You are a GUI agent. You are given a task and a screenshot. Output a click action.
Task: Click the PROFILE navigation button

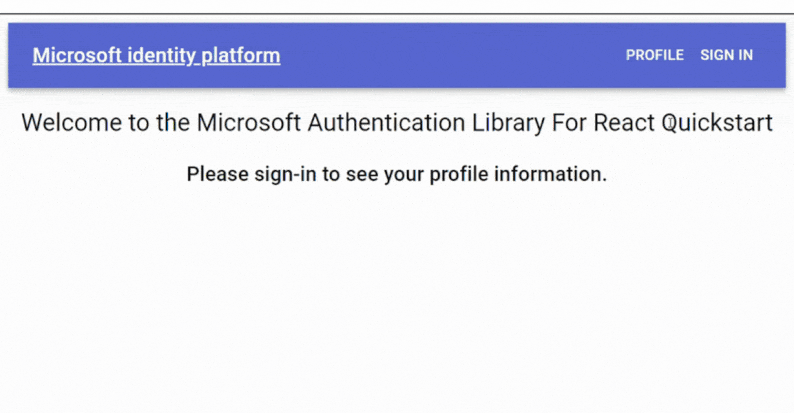(655, 55)
